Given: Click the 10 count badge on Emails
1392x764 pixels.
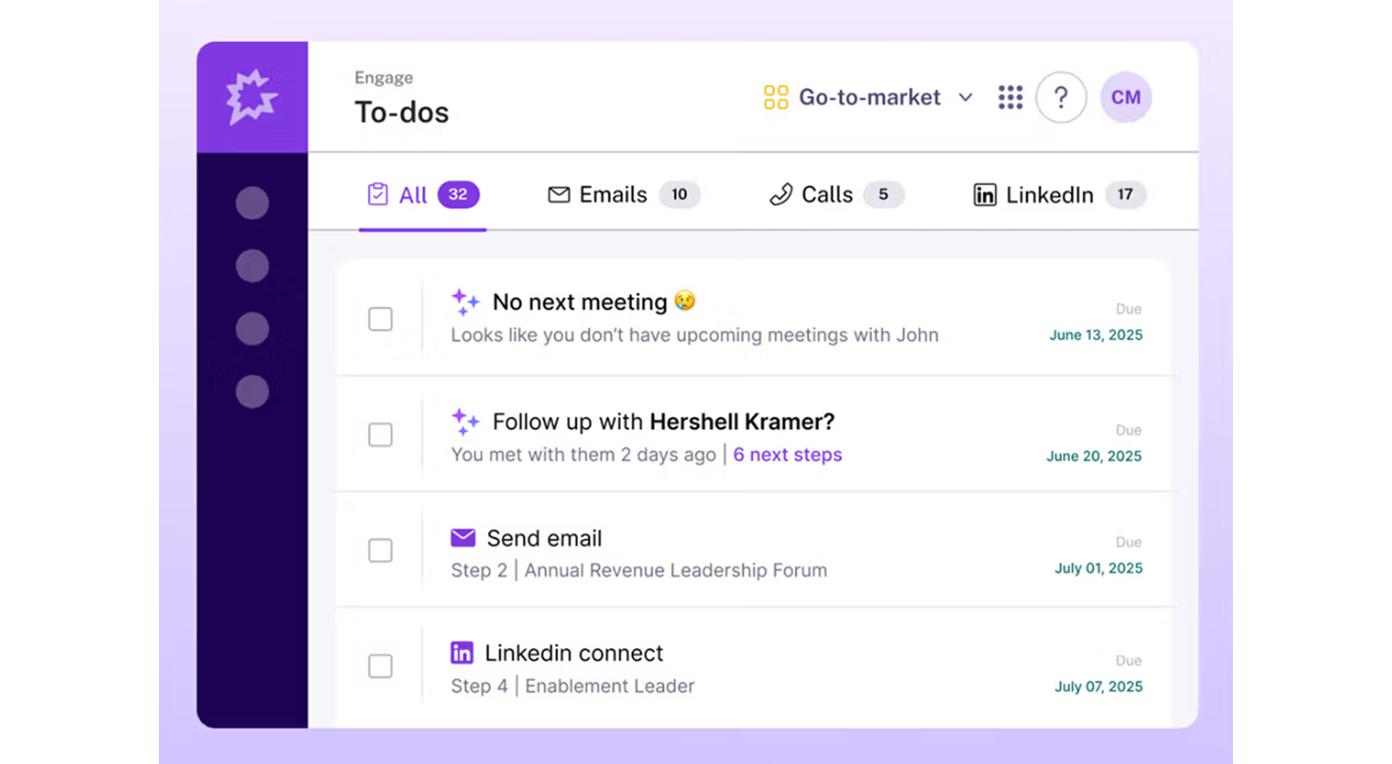Looking at the screenshot, I should [x=680, y=195].
